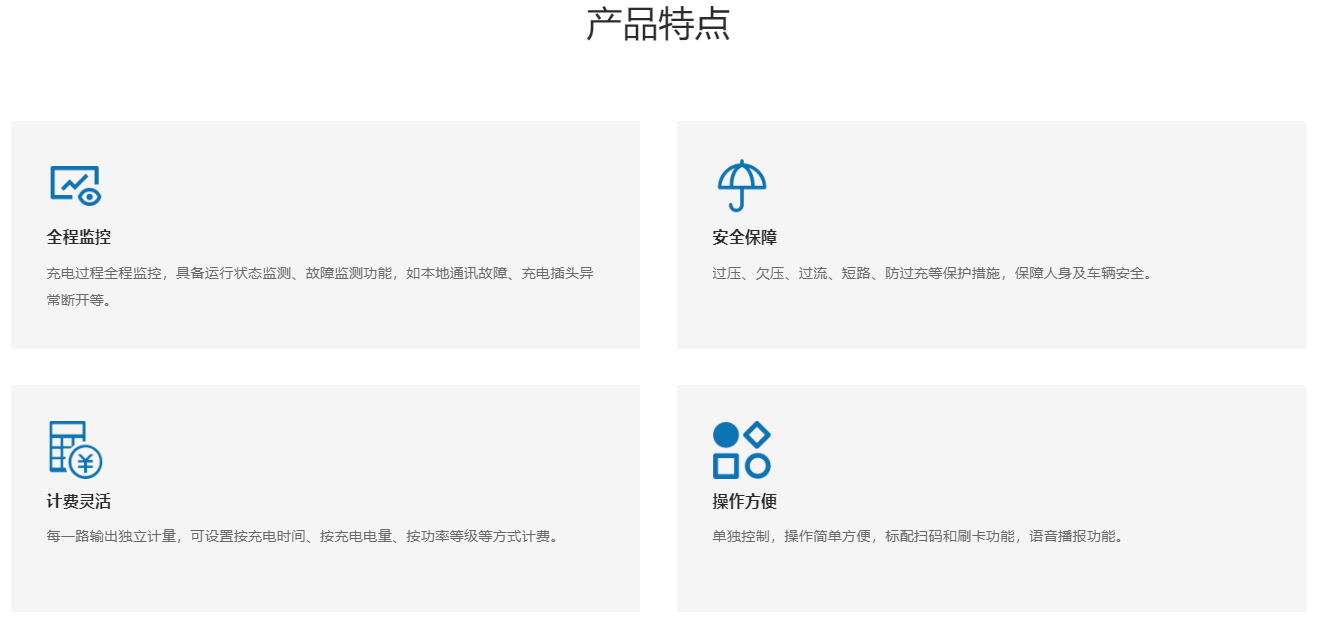Click the description starting 每一路输出独立计量
This screenshot has height=621, width=1344.
[x=305, y=537]
